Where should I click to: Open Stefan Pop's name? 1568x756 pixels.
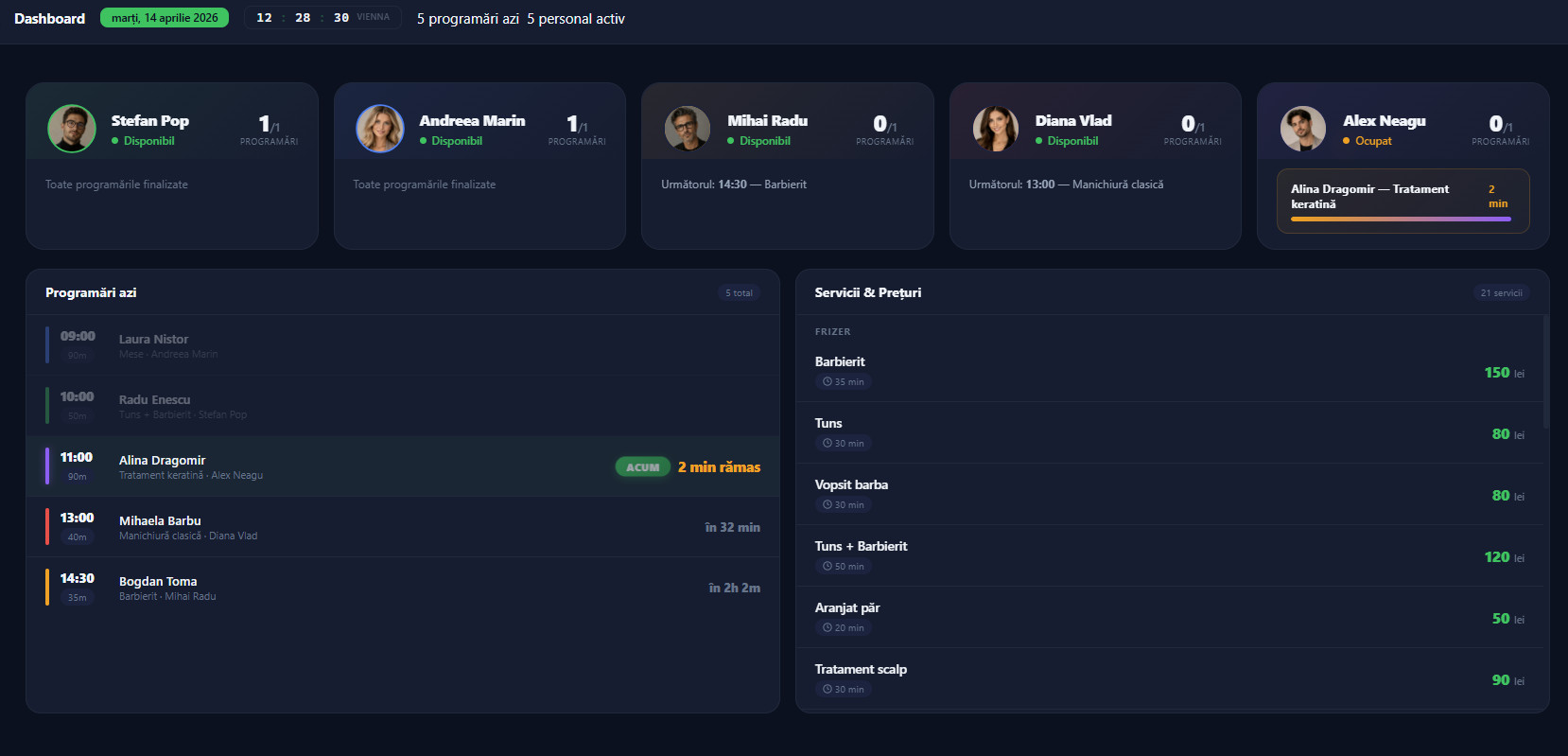pos(150,121)
